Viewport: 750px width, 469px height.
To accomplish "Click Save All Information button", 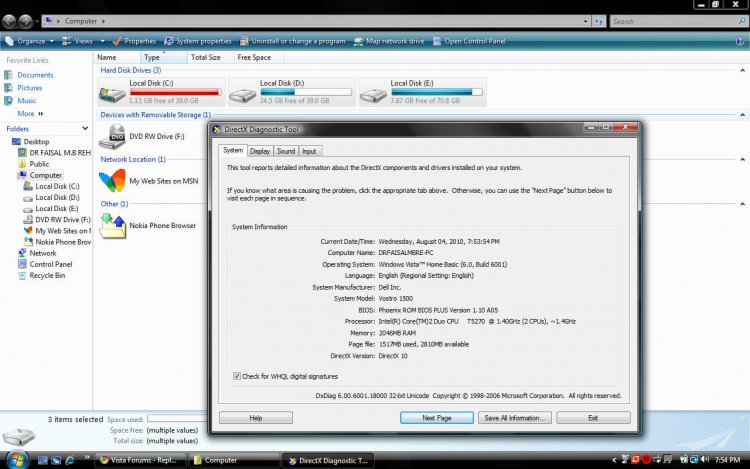I will point(515,418).
